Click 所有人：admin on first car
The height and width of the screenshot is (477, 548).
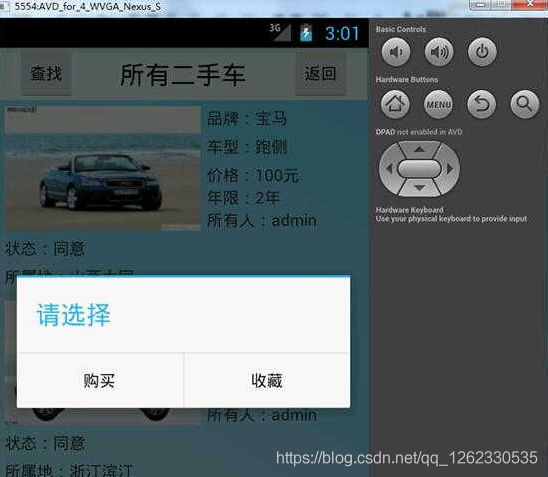[262, 221]
